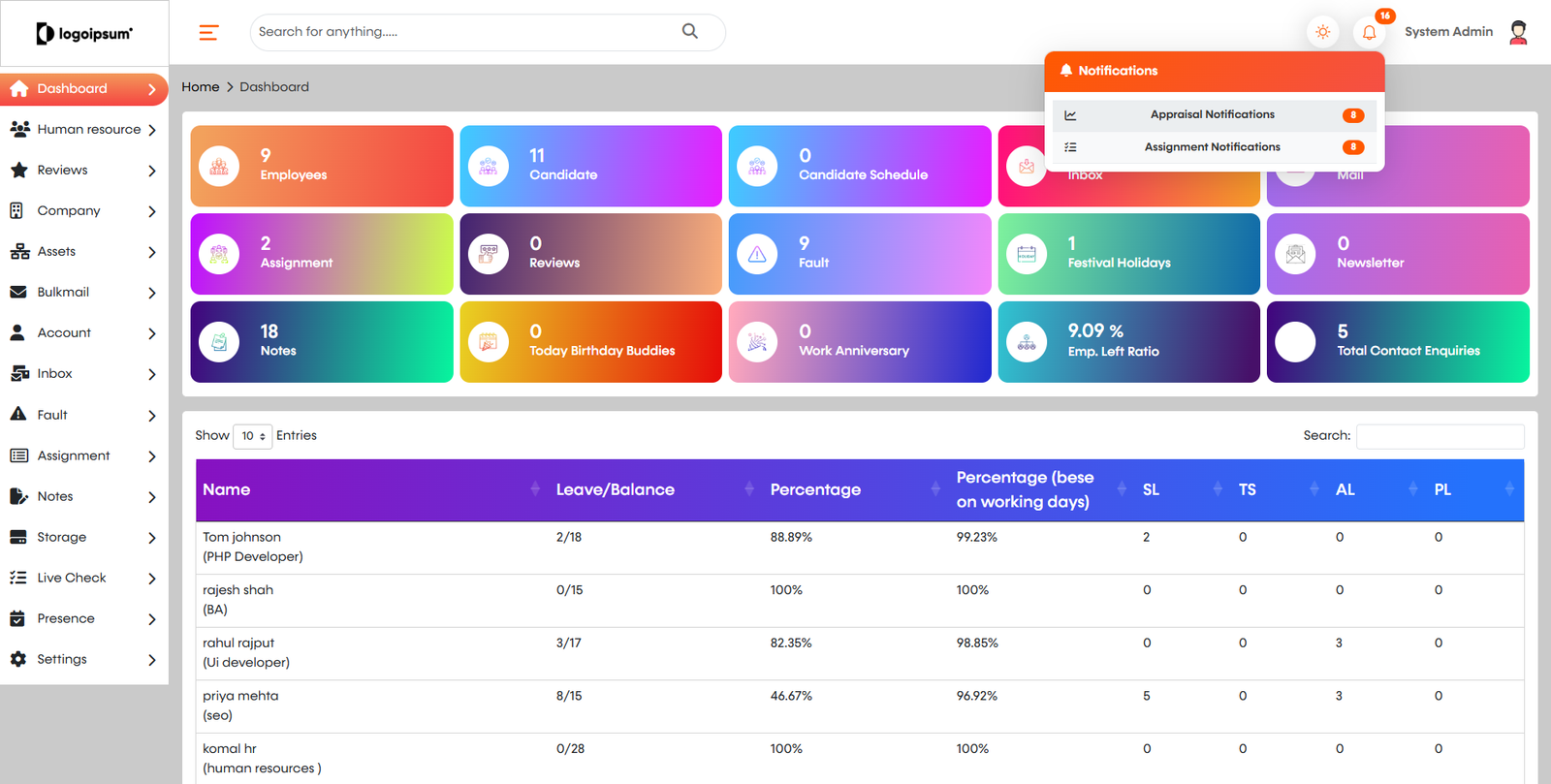The height and width of the screenshot is (784, 1551).
Task: Open the Assignment sidebar menu item
Action: (83, 455)
